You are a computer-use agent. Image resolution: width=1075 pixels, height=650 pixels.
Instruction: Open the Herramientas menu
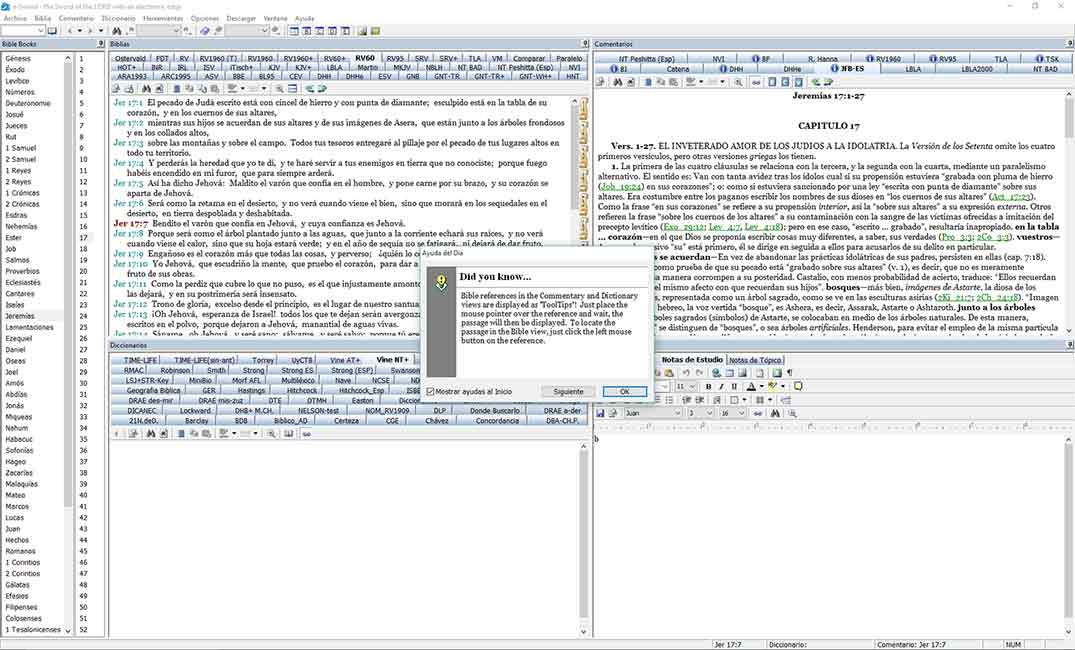tap(162, 19)
